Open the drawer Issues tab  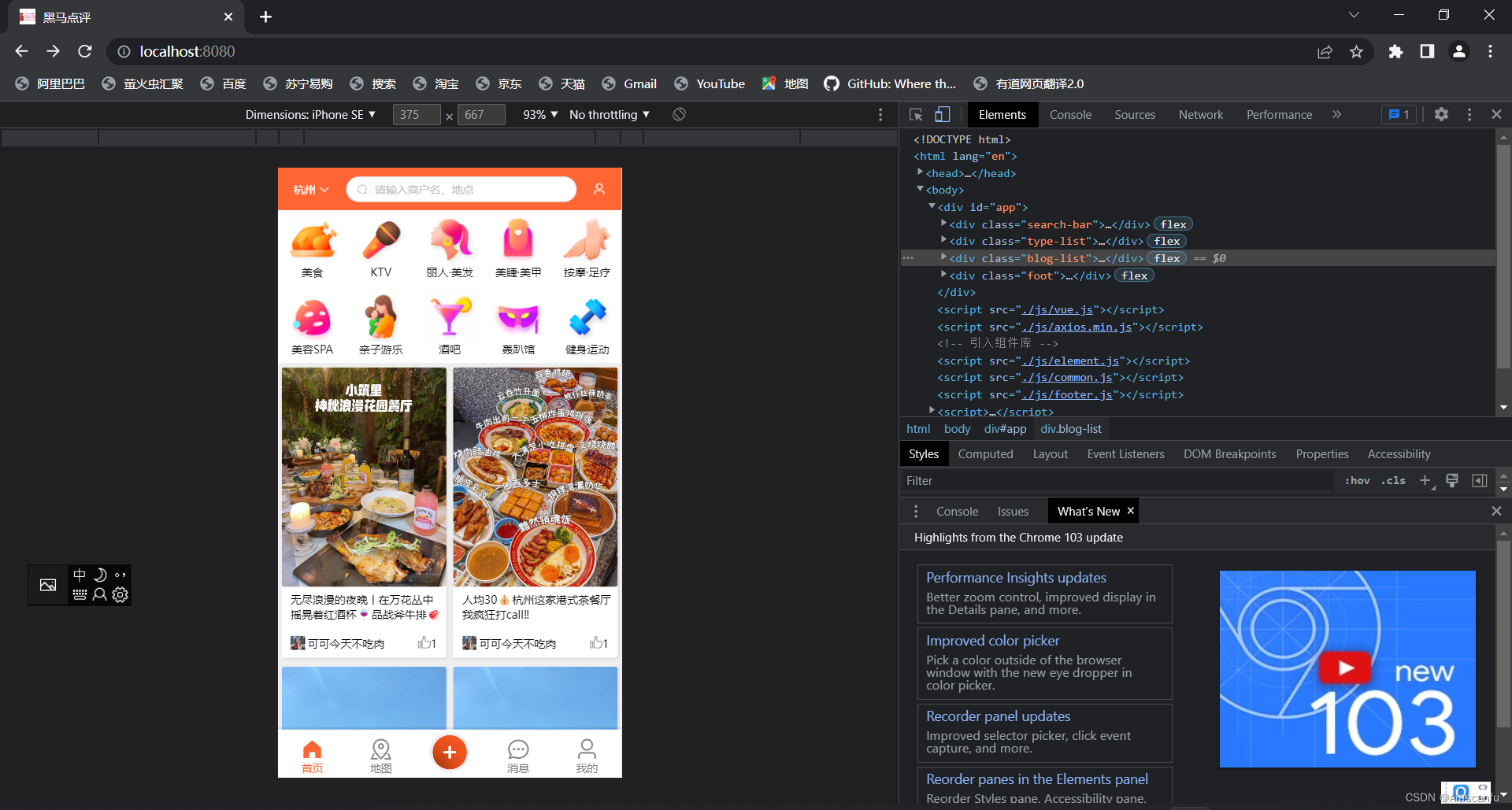[1013, 512]
